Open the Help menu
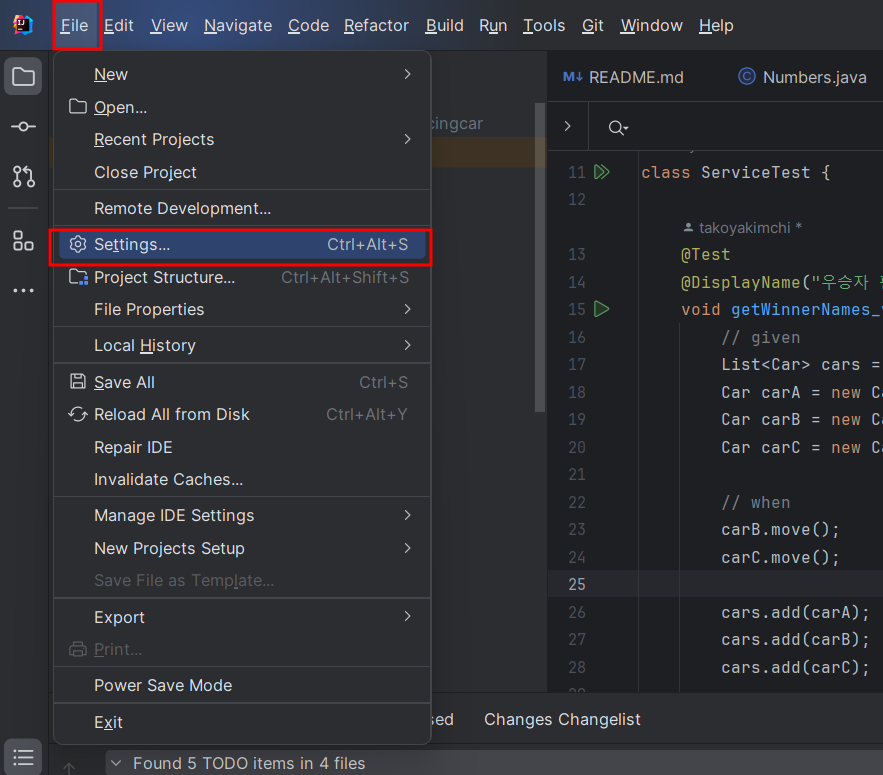Image resolution: width=883 pixels, height=775 pixels. point(716,25)
